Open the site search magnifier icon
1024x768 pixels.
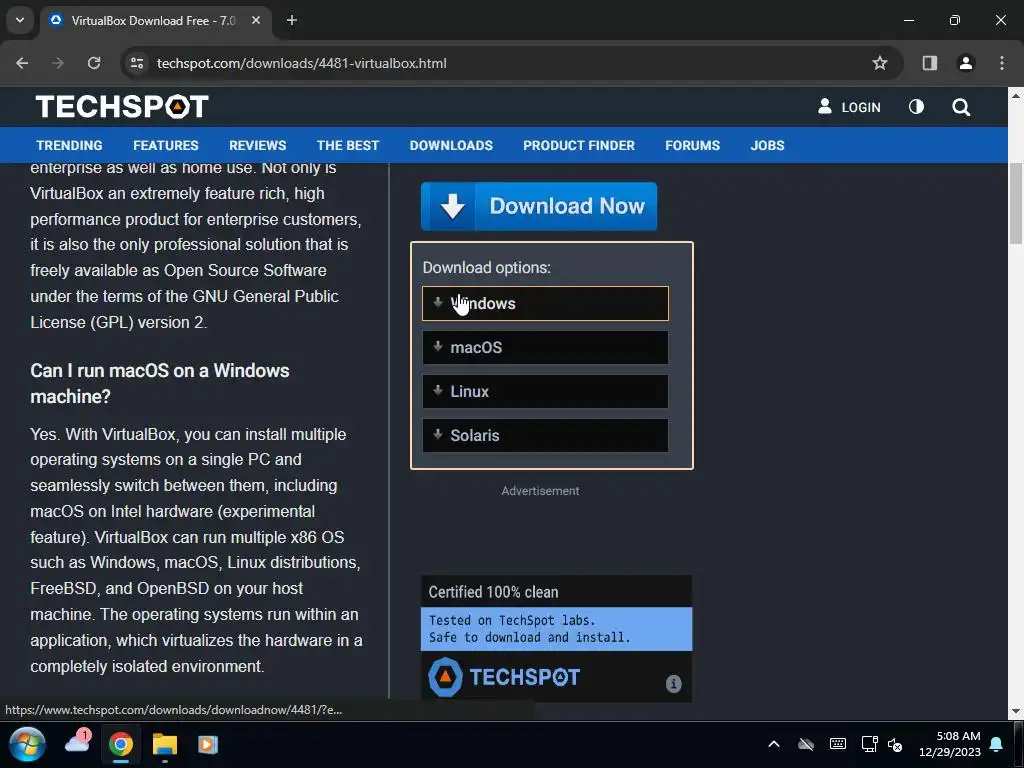[x=961, y=107]
